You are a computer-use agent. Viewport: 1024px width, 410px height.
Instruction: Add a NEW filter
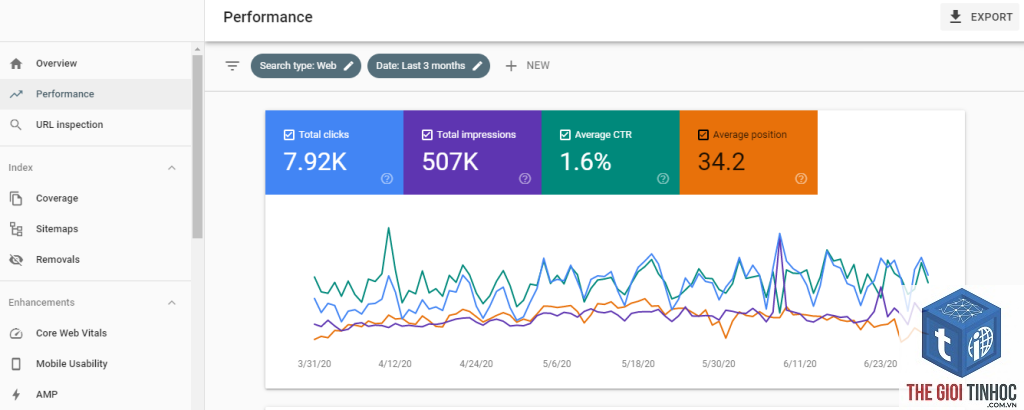[x=528, y=65]
